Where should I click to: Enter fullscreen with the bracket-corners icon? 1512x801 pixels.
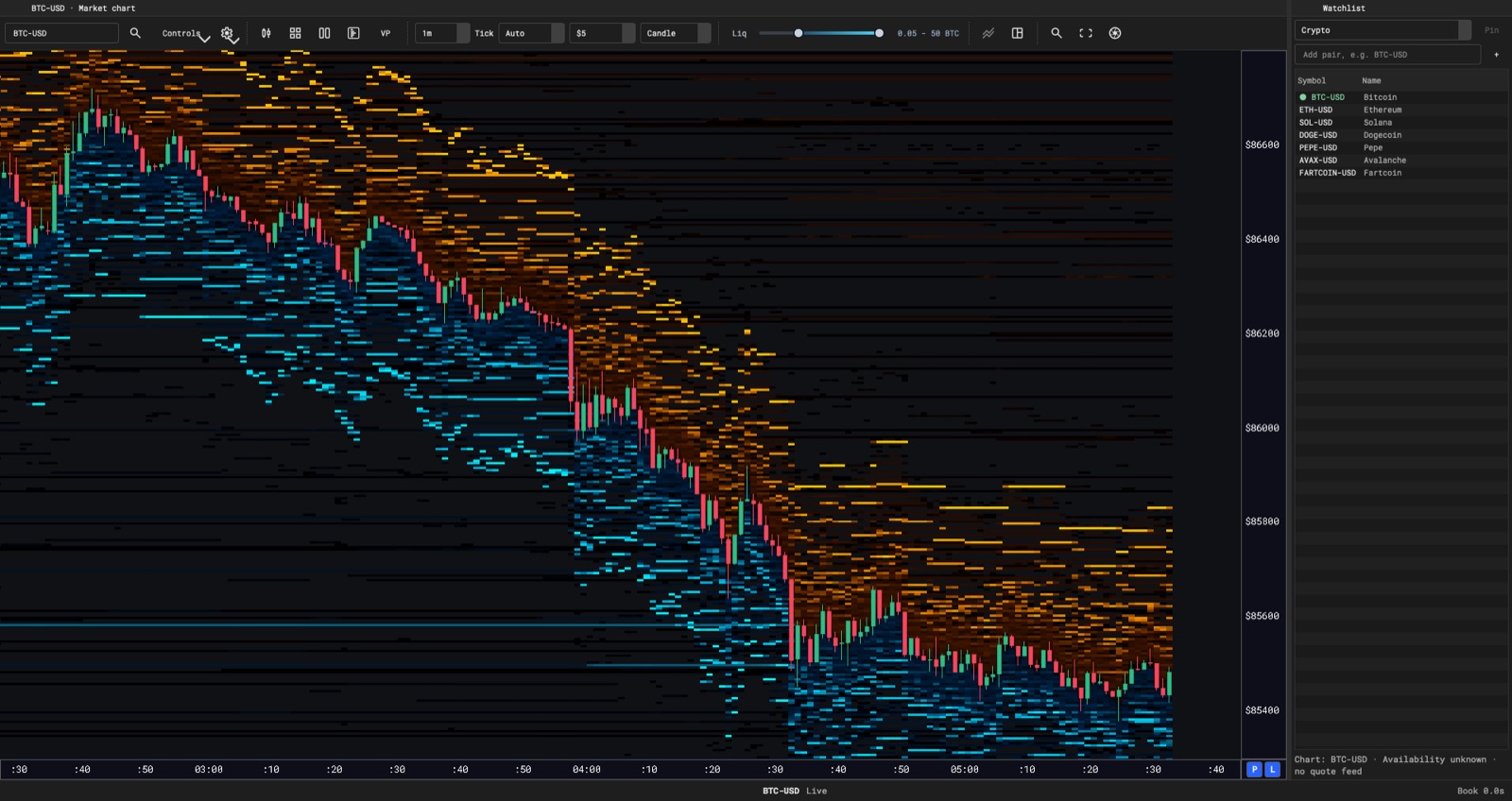1086,33
